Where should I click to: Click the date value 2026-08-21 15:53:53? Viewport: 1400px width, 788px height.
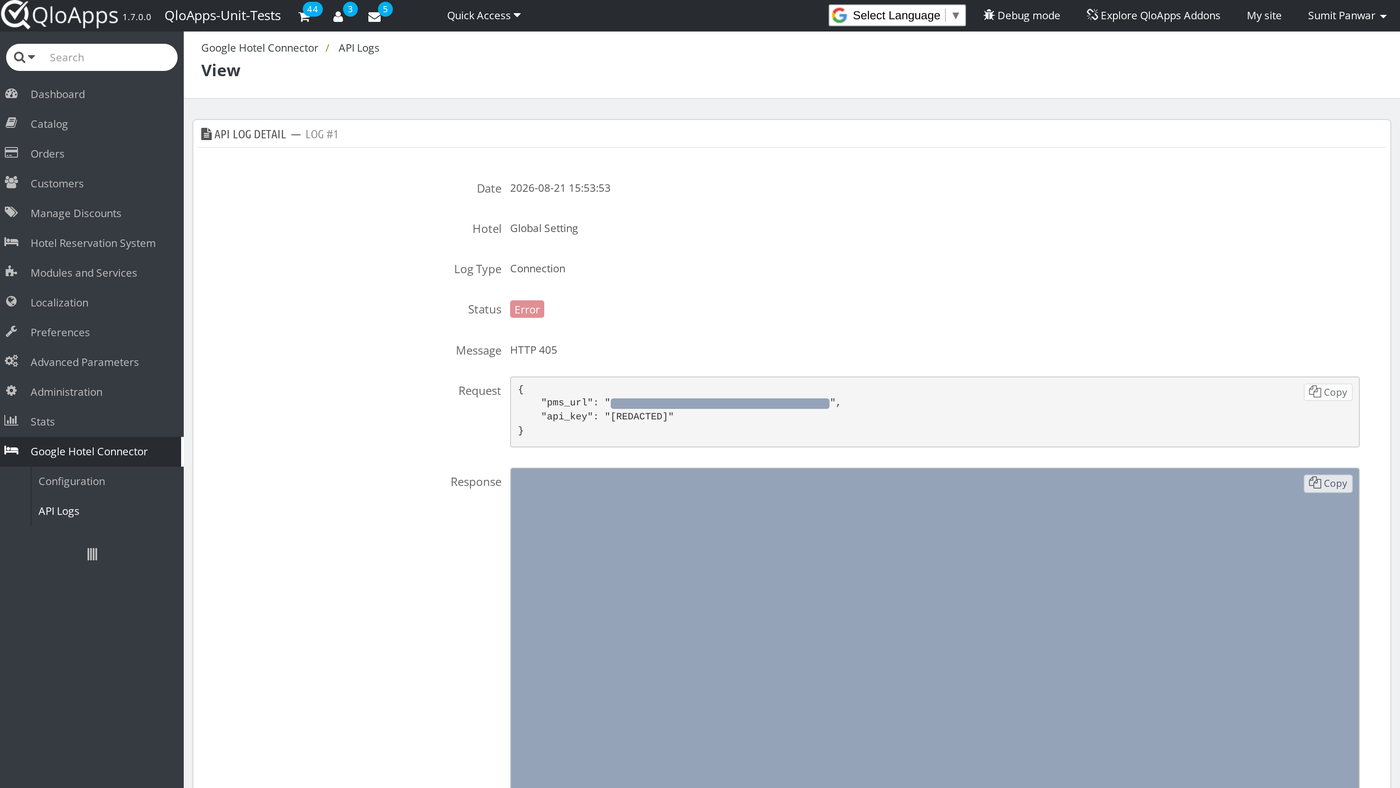point(560,188)
